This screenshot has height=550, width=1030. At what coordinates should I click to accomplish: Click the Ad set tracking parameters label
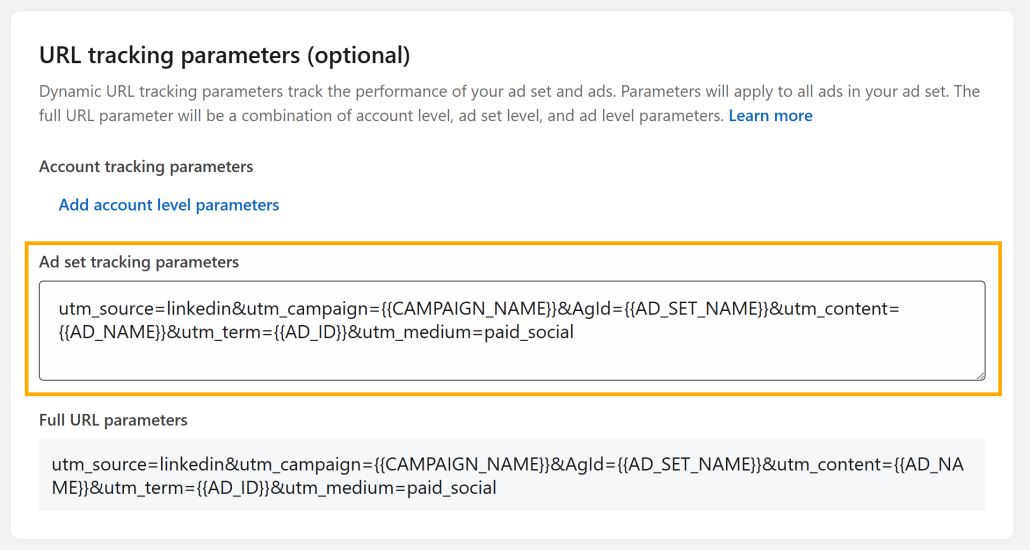click(139, 262)
